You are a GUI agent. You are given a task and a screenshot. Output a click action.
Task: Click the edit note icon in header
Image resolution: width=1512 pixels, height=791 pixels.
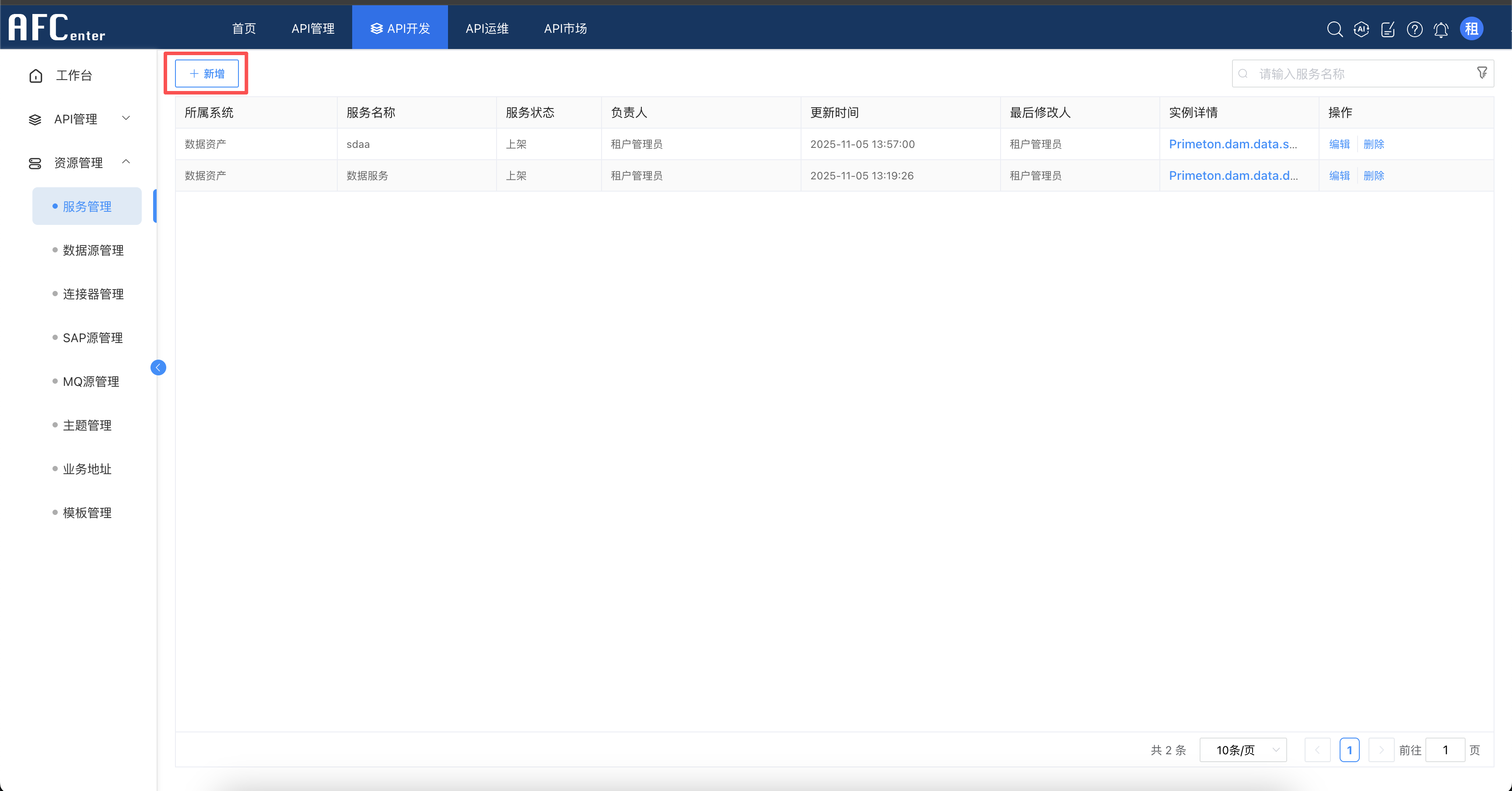tap(1388, 29)
